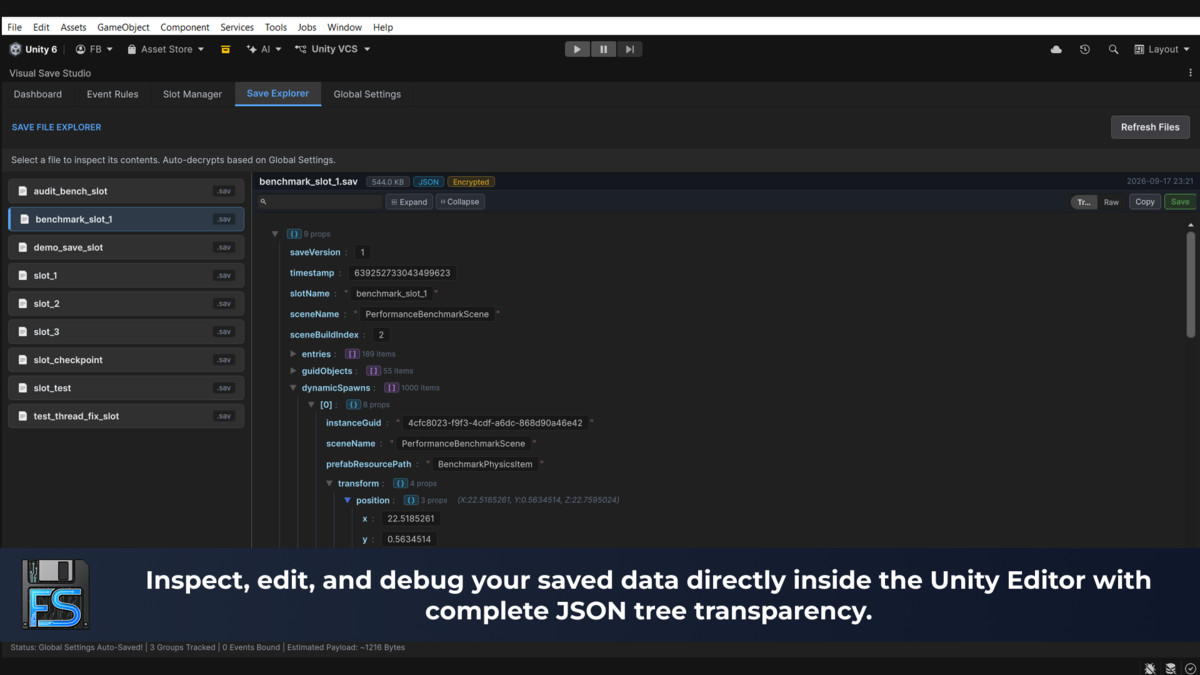Expand the entries array
Screen dimensions: 1200x675
coord(293,354)
